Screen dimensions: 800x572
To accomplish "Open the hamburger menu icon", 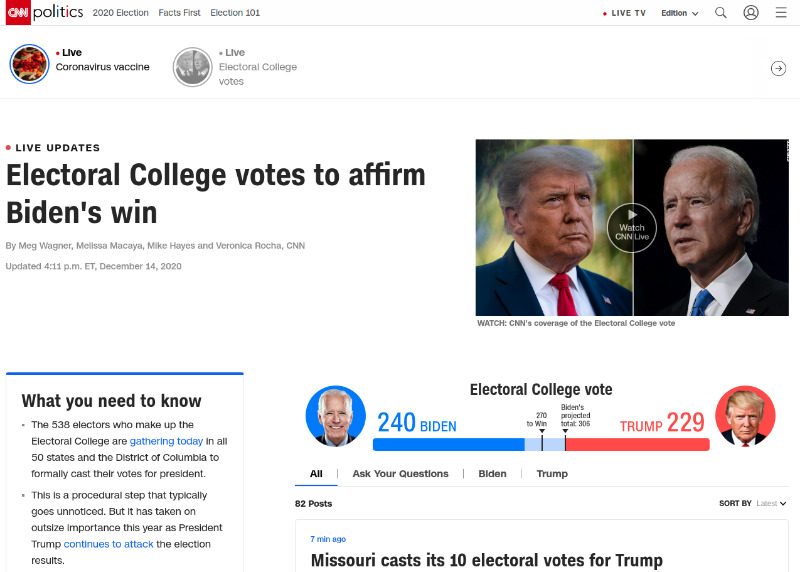I will (781, 12).
